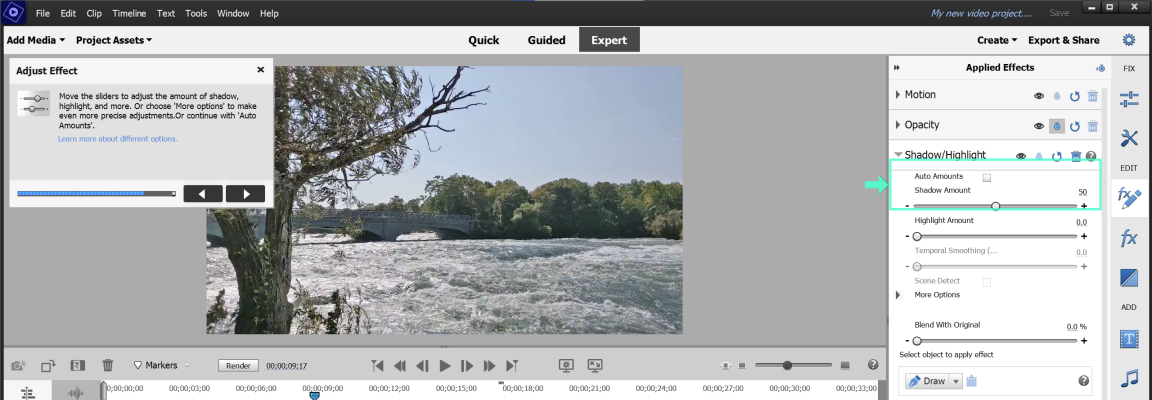Screen dimensions: 1152x400
Task: Hide the Motion effect with eye icon
Action: tap(1039, 96)
